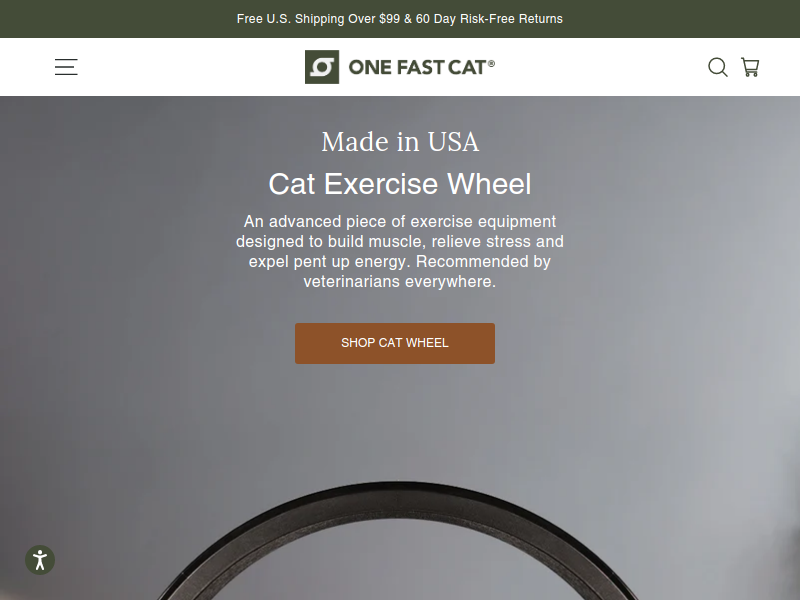Viewport: 800px width, 600px height.
Task: Open the accessibility options widget
Action: (40, 560)
